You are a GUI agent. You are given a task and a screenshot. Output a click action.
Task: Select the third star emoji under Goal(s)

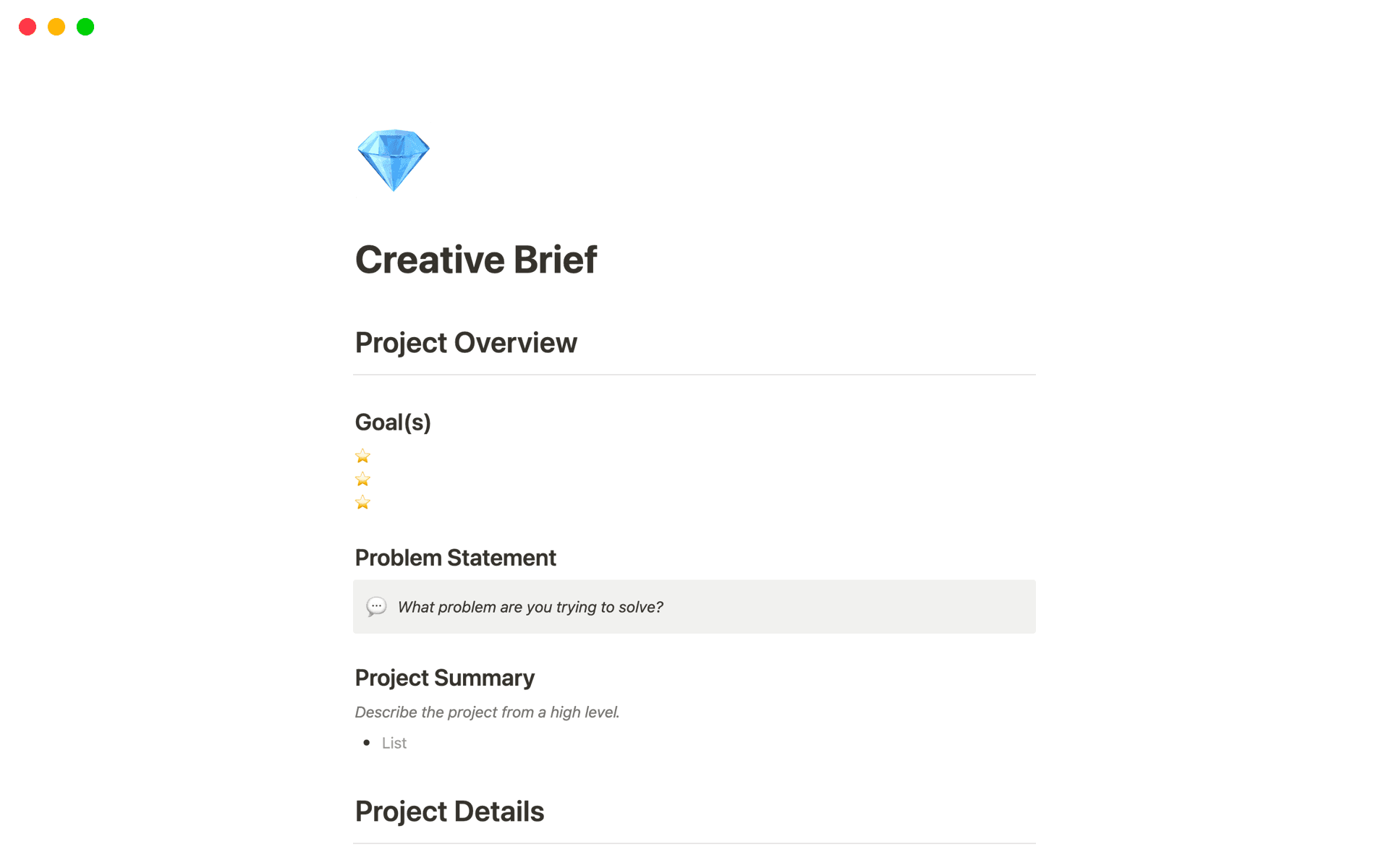tap(362, 502)
